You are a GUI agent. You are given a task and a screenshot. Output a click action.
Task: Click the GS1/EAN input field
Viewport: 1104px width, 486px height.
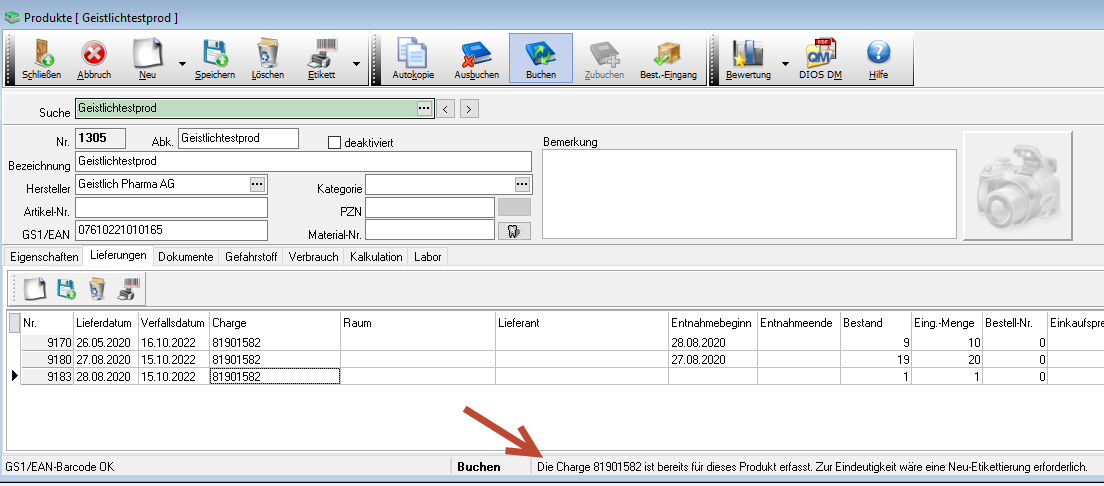172,230
